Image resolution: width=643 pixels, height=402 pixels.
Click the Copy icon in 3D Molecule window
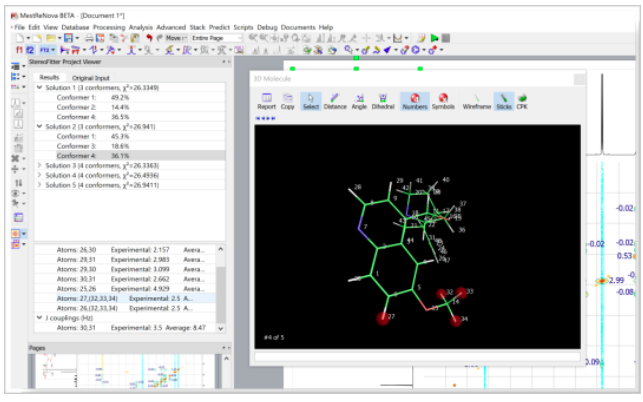point(287,101)
